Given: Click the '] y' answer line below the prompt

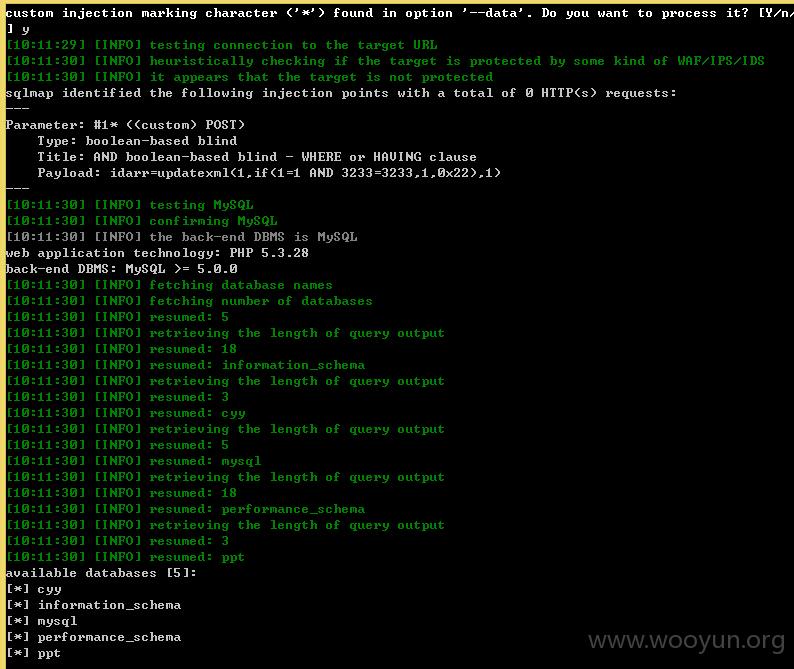Looking at the screenshot, I should click(x=18, y=29).
